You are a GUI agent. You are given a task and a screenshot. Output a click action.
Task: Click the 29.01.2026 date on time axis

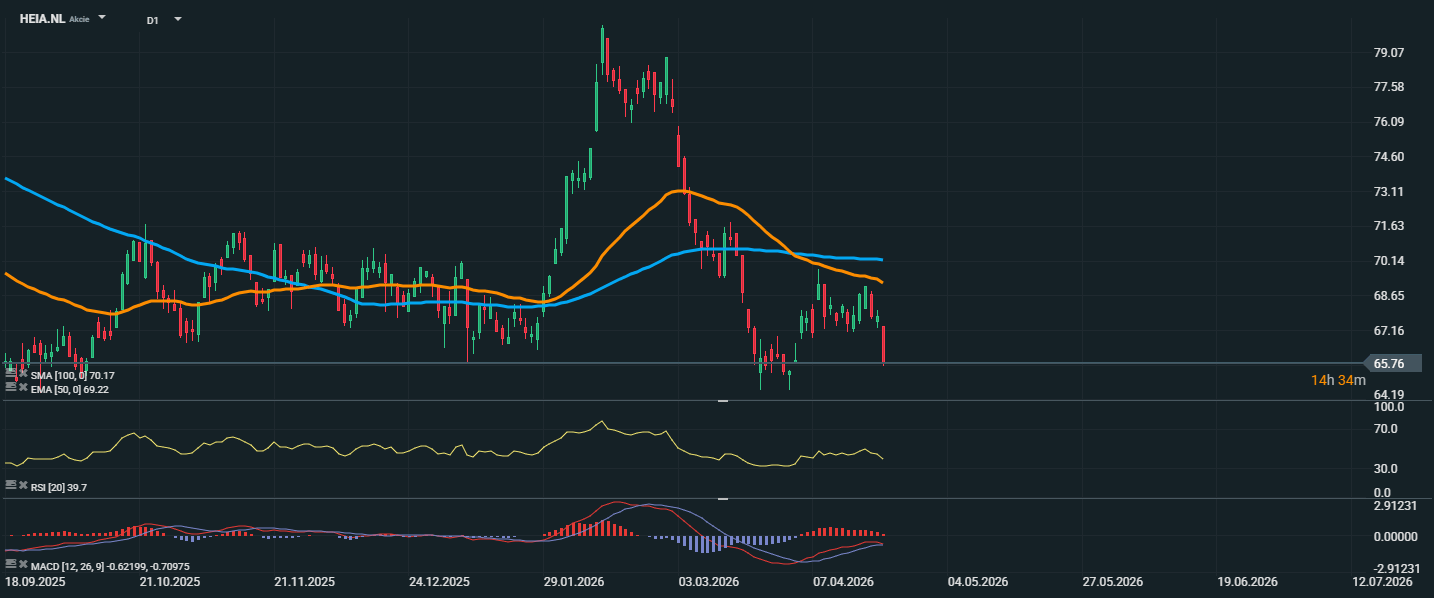[x=572, y=581]
